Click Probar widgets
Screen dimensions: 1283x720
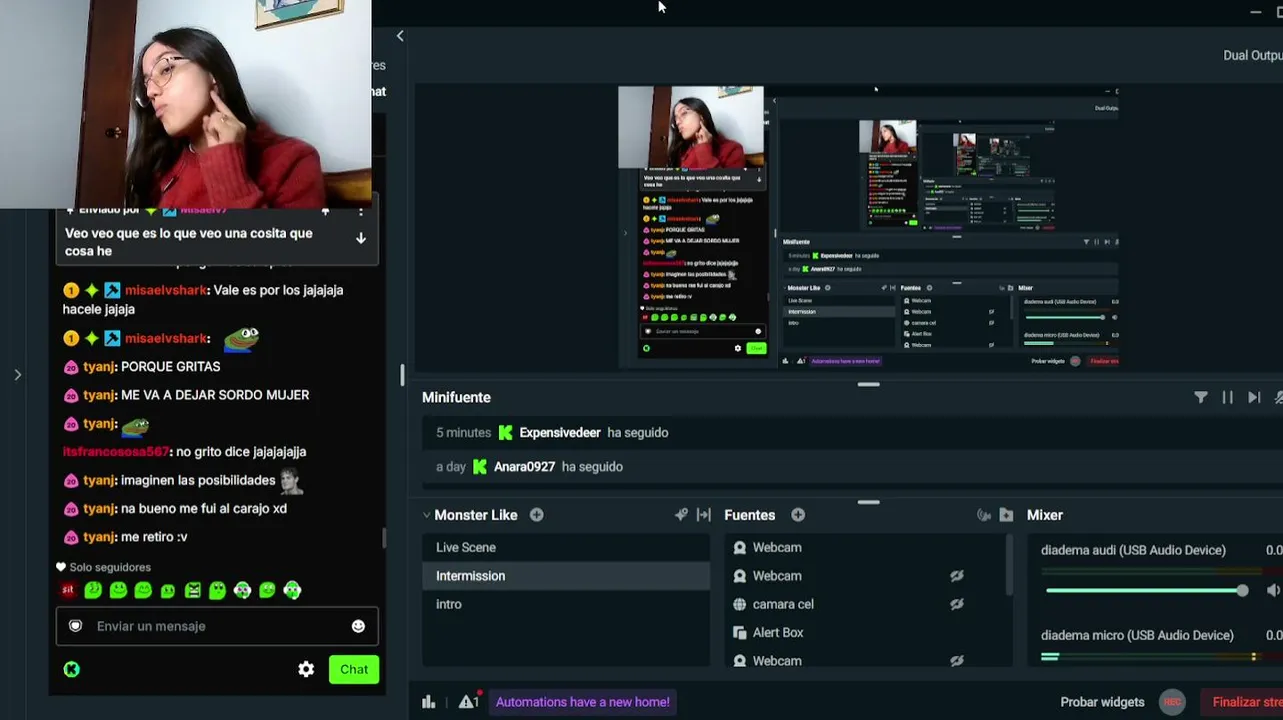click(1102, 702)
